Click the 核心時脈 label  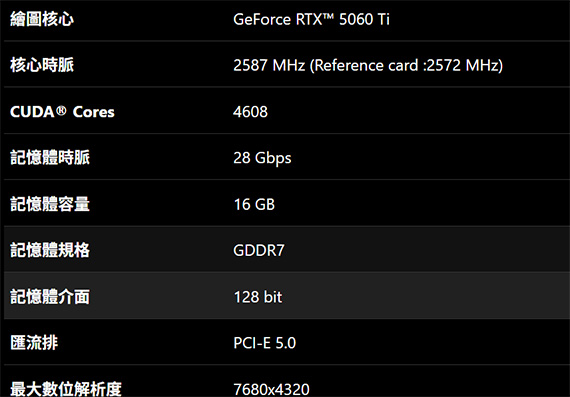pos(42,65)
